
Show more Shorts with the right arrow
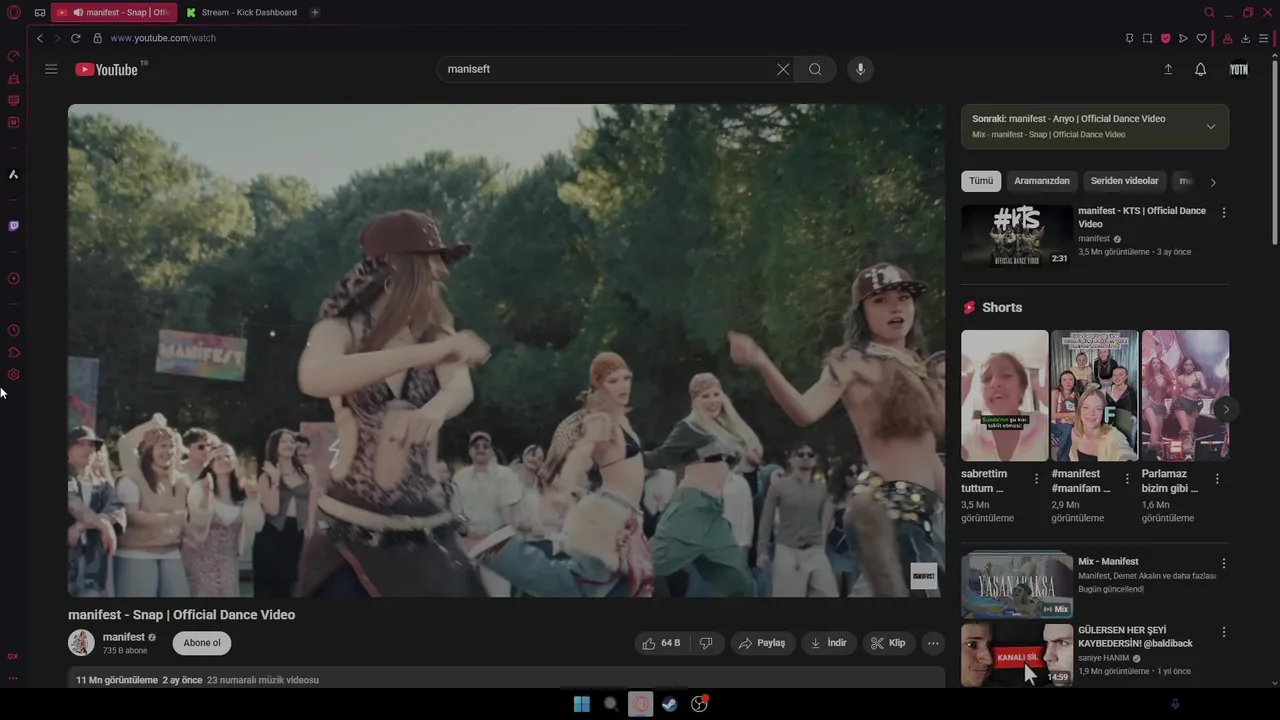[1226, 409]
